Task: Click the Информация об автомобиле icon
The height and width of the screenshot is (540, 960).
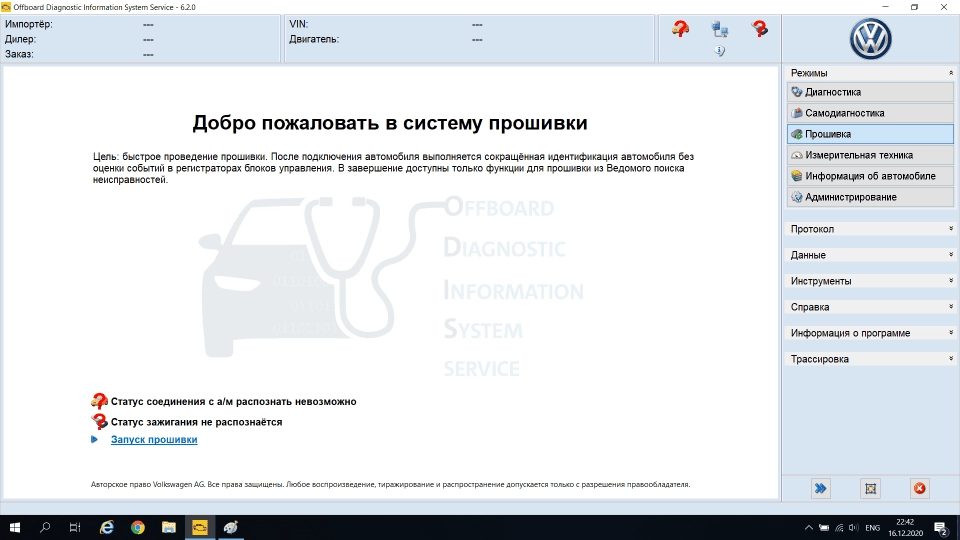Action: click(x=797, y=176)
